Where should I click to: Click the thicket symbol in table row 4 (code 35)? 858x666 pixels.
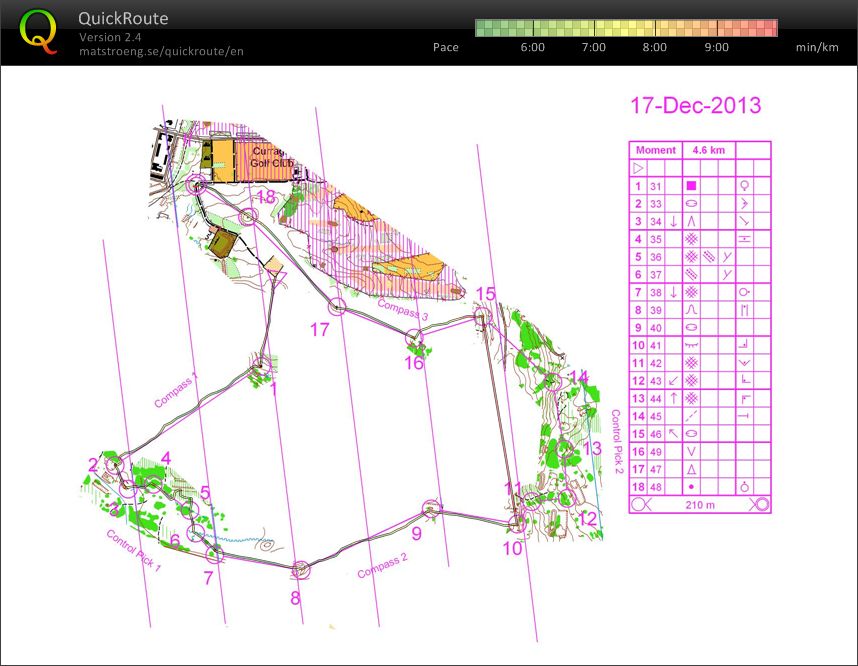pyautogui.click(x=692, y=239)
